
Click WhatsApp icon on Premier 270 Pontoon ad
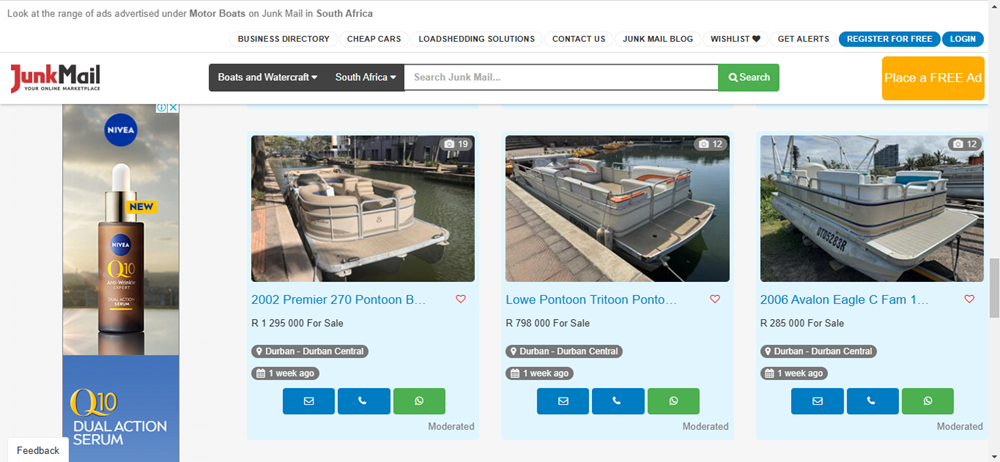(419, 401)
